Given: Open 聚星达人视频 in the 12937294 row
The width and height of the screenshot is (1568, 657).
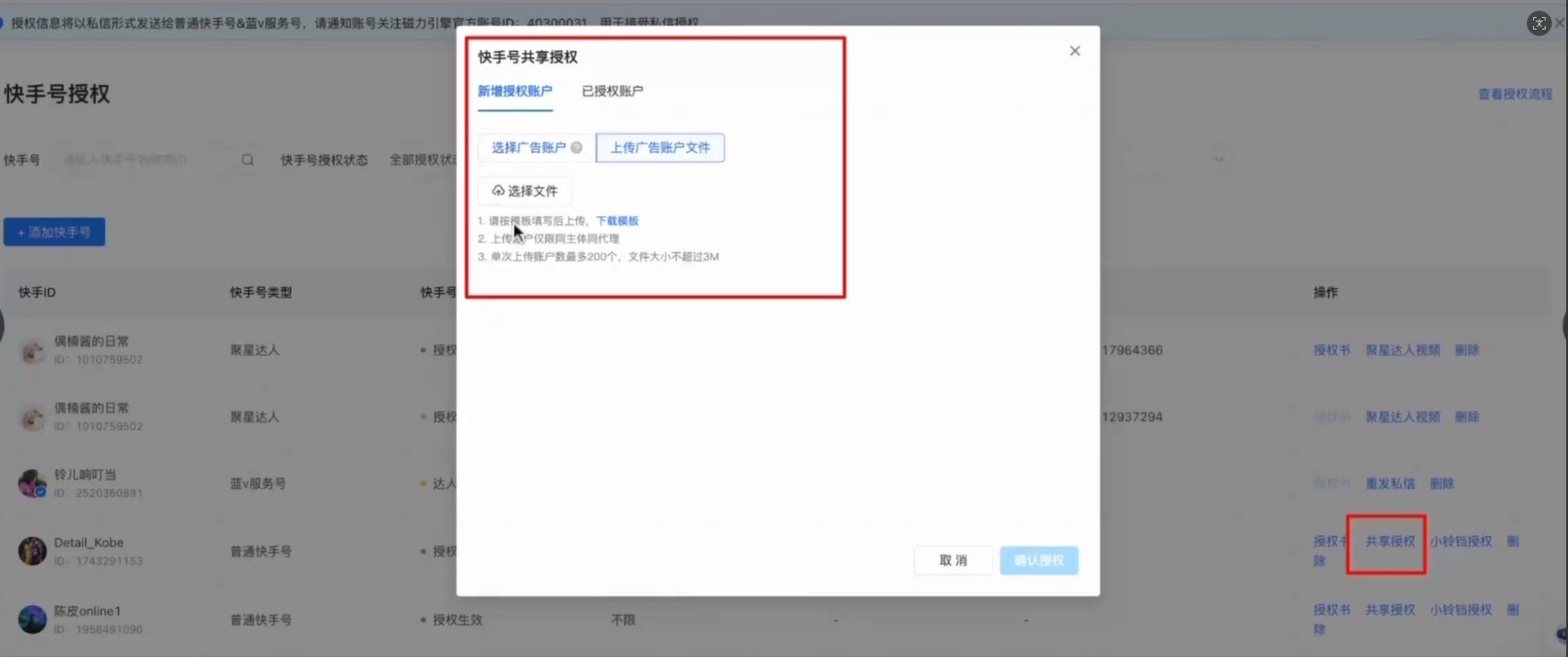Looking at the screenshot, I should point(1402,417).
